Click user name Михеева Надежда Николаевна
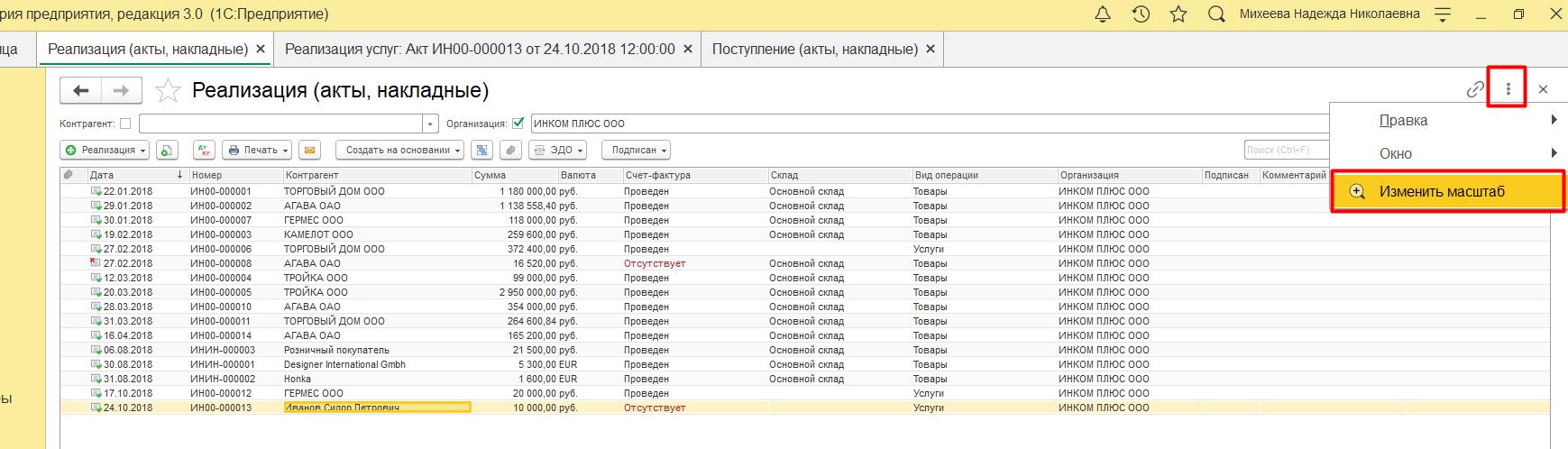The width and height of the screenshot is (1568, 449). pyautogui.click(x=1329, y=14)
